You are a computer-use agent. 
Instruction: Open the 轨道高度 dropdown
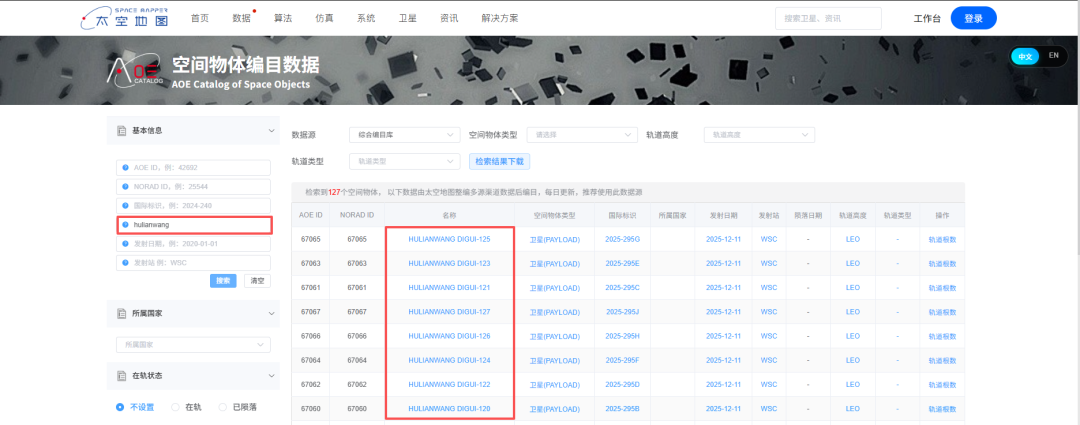coord(758,135)
